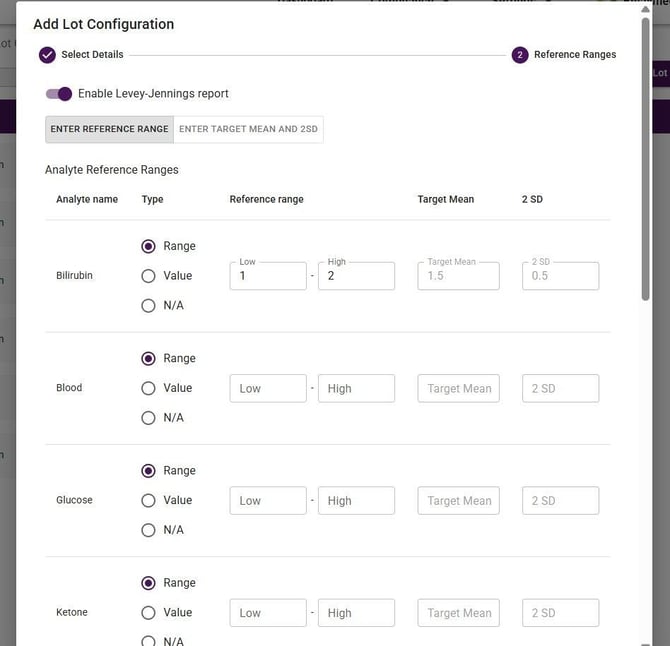Choose Value type for Glucose
Screen dimensions: 670x646
tap(149, 500)
